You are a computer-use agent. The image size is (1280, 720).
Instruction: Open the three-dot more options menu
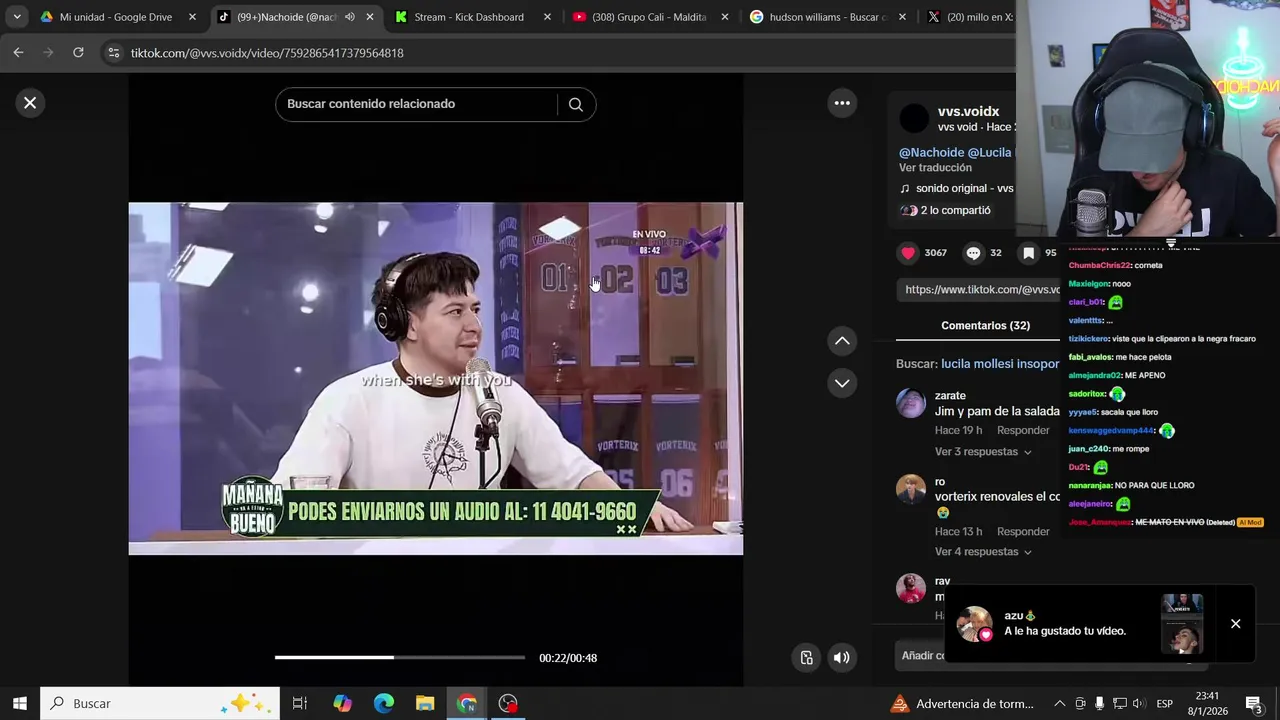click(842, 103)
